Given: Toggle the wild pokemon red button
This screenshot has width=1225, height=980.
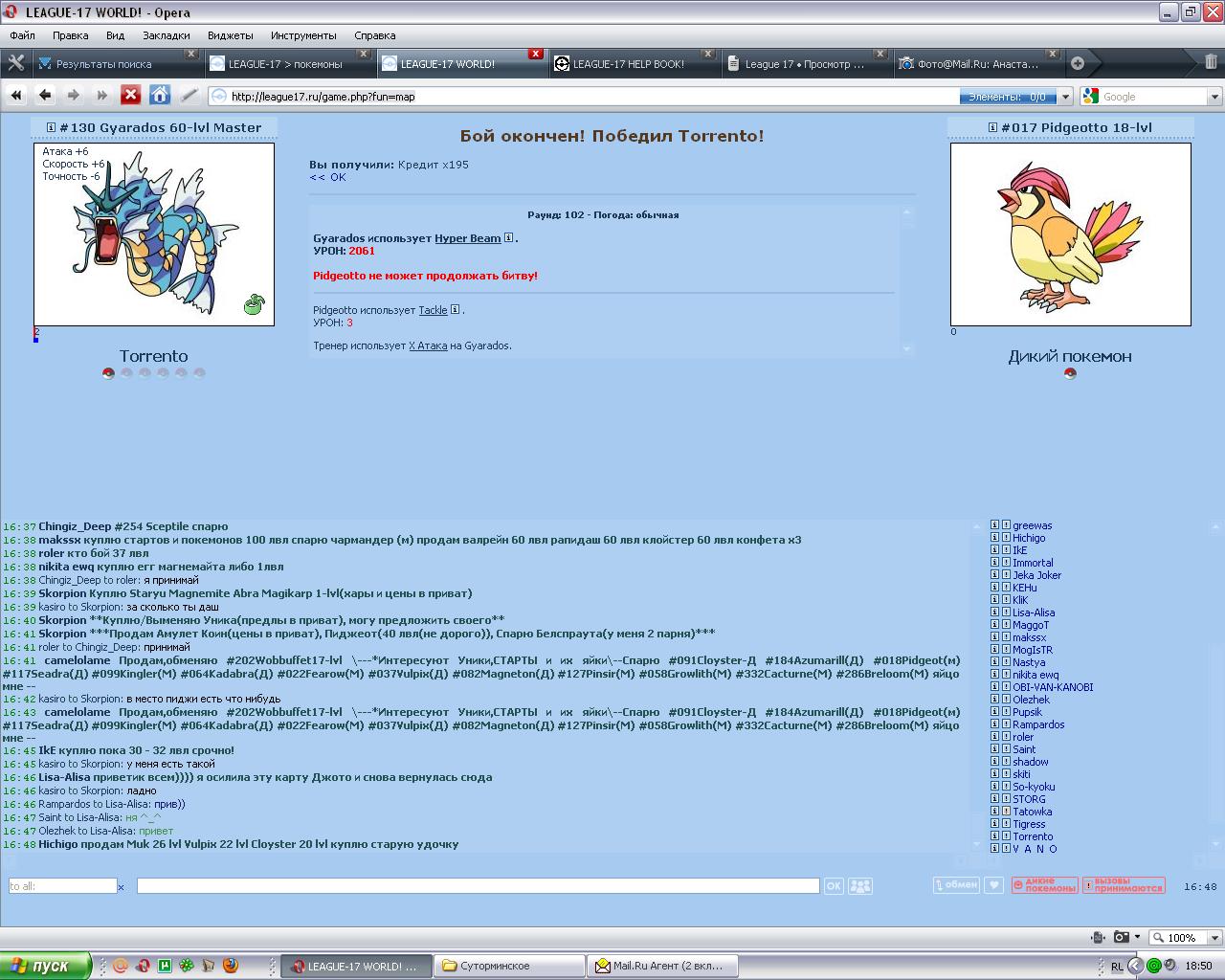Looking at the screenshot, I should pos(1044,885).
